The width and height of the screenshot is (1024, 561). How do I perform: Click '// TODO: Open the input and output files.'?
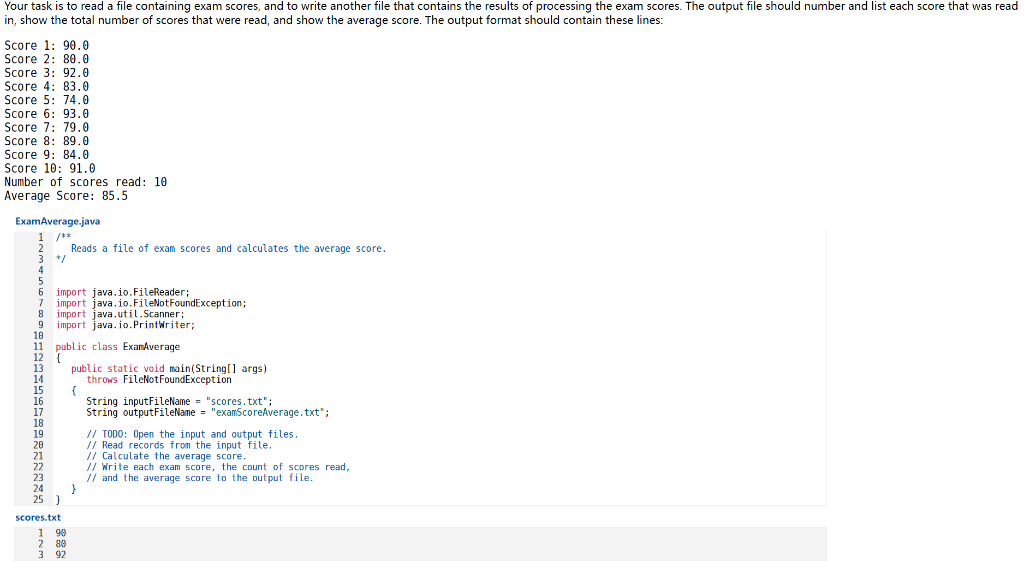point(192,434)
